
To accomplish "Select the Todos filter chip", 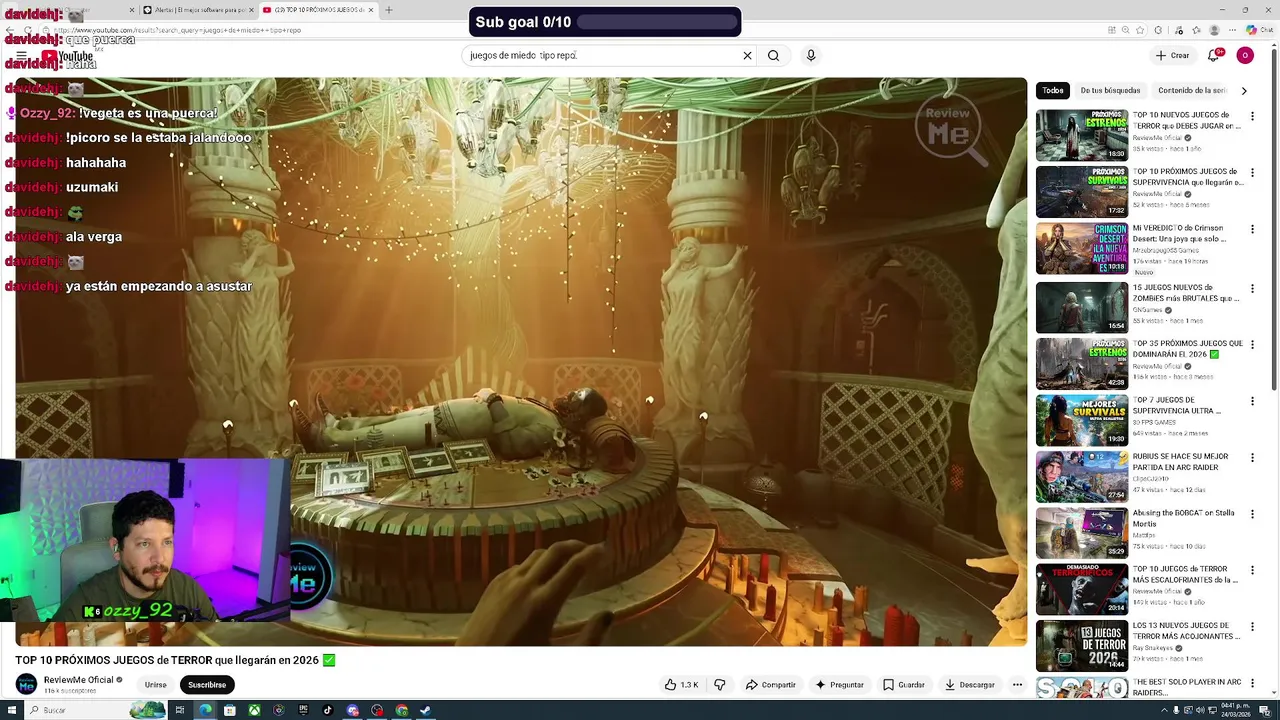I will [x=1053, y=91].
